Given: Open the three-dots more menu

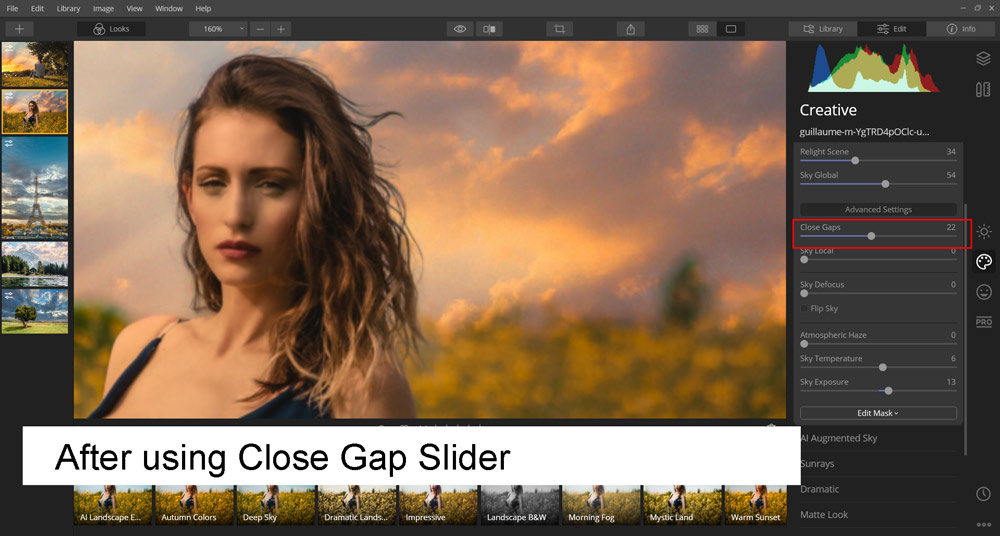Looking at the screenshot, I should click(983, 525).
